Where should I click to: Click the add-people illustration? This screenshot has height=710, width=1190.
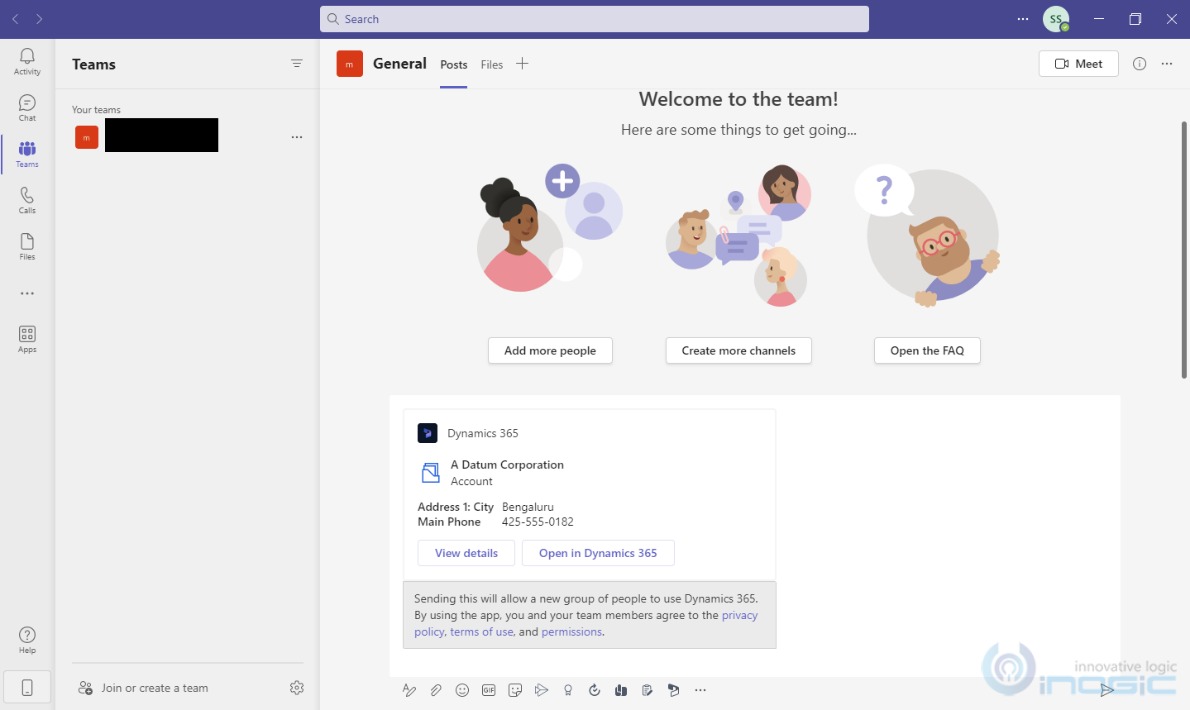[x=549, y=228]
